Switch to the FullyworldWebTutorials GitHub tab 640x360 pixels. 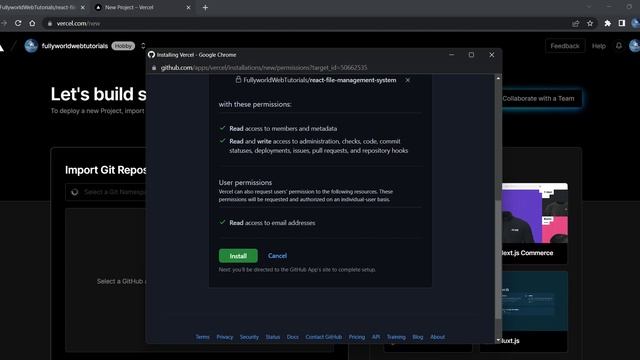41,7
